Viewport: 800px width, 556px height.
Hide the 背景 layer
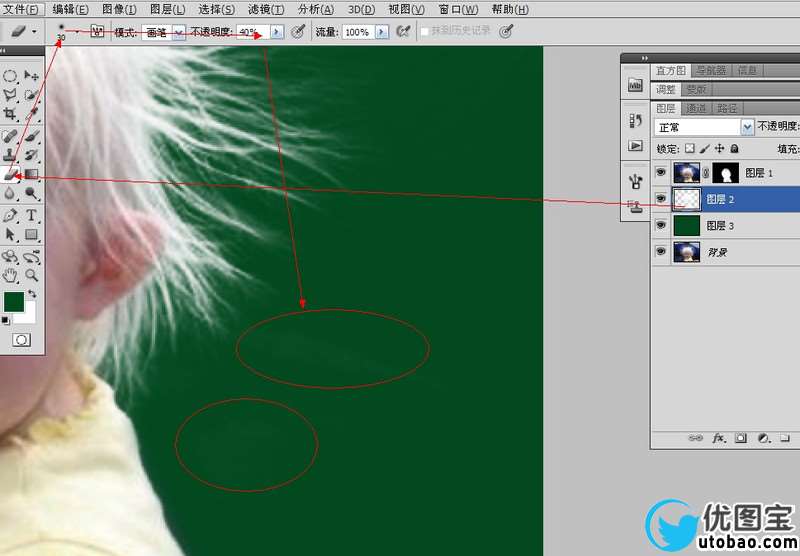661,251
